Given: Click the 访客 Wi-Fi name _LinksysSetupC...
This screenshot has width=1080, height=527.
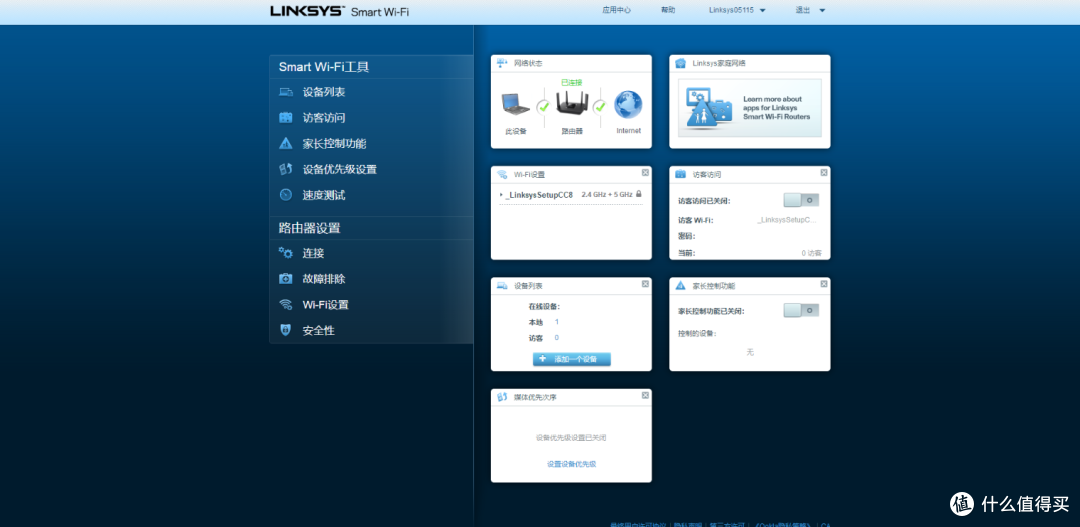Looking at the screenshot, I should 787,220.
